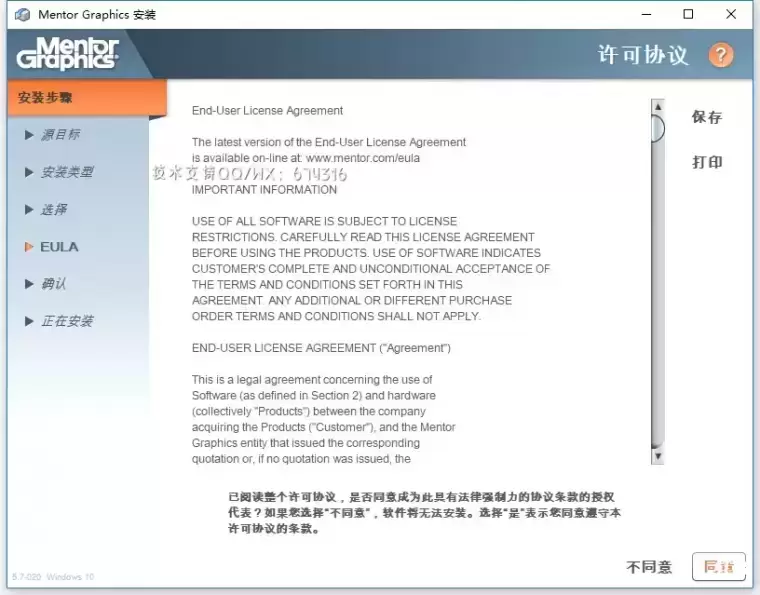Viewport: 760px width, 595px height.
Task: Click 不同意 to decline the license
Action: pos(649,567)
